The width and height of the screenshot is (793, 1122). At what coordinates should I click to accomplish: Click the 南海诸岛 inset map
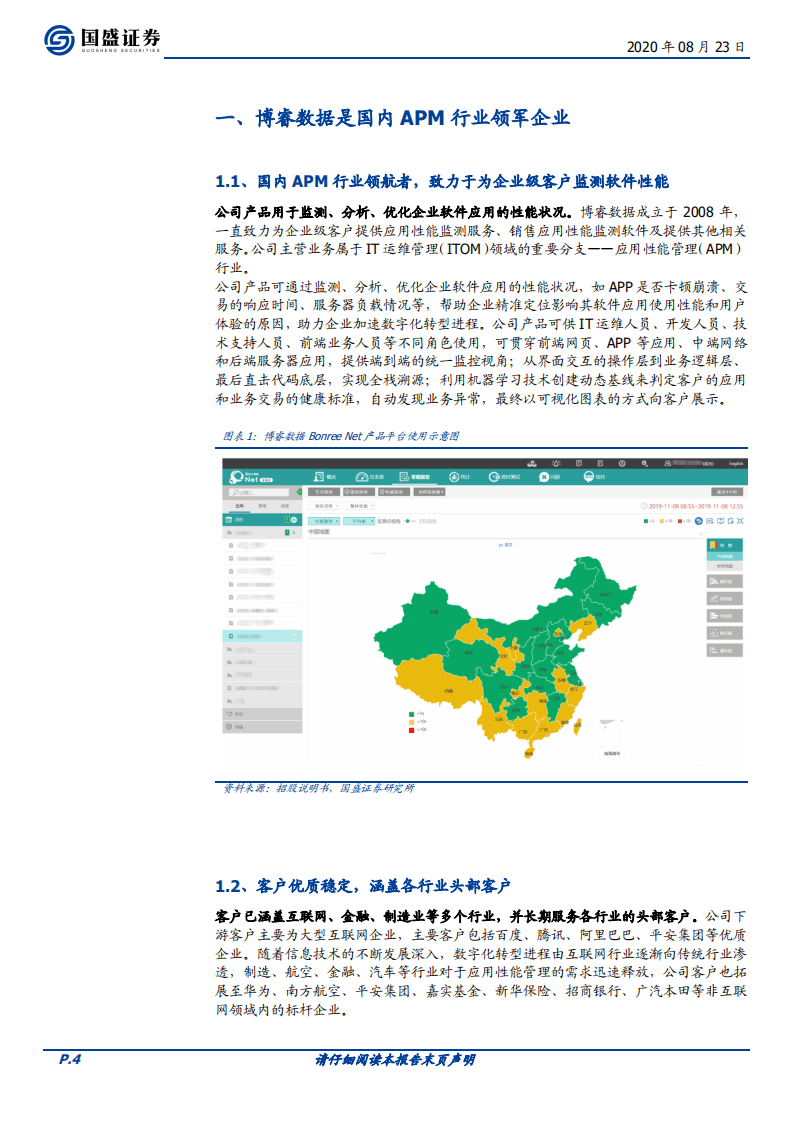point(612,739)
